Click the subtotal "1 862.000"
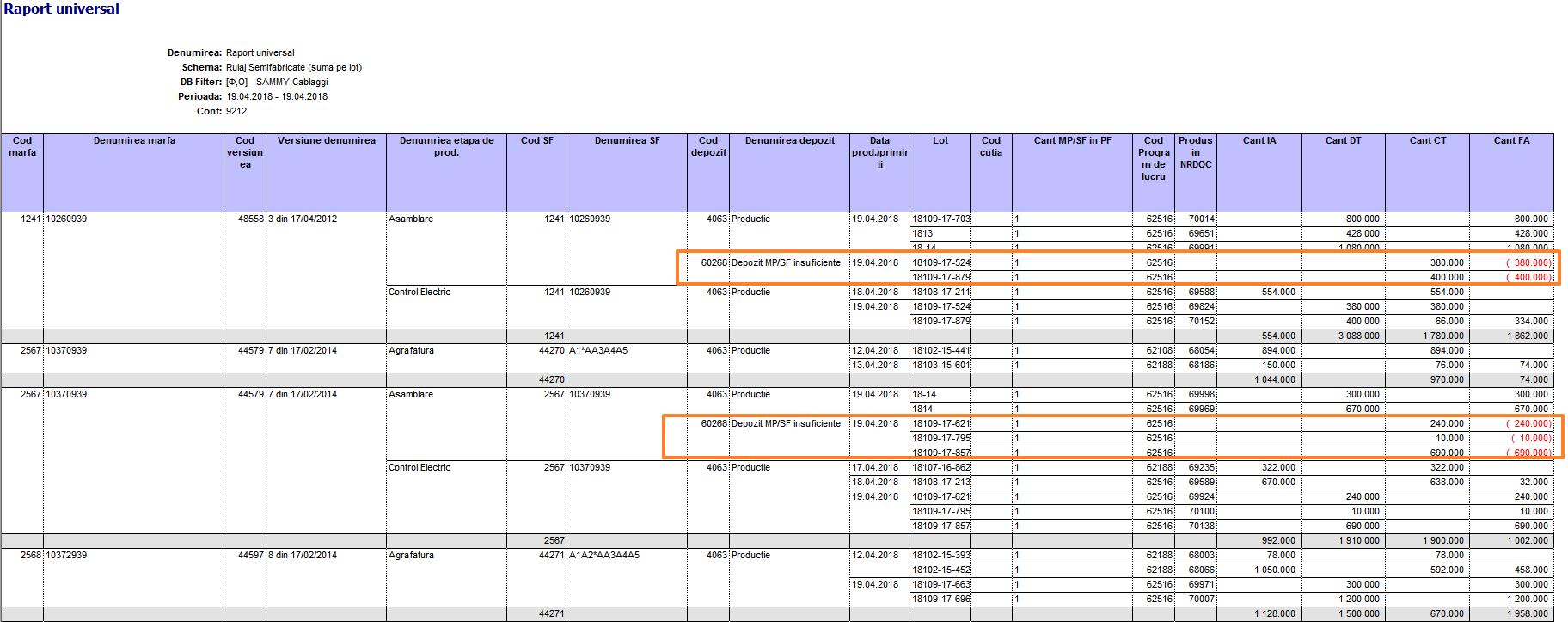Screen dimensions: 1568x622 pyautogui.click(x=1527, y=336)
